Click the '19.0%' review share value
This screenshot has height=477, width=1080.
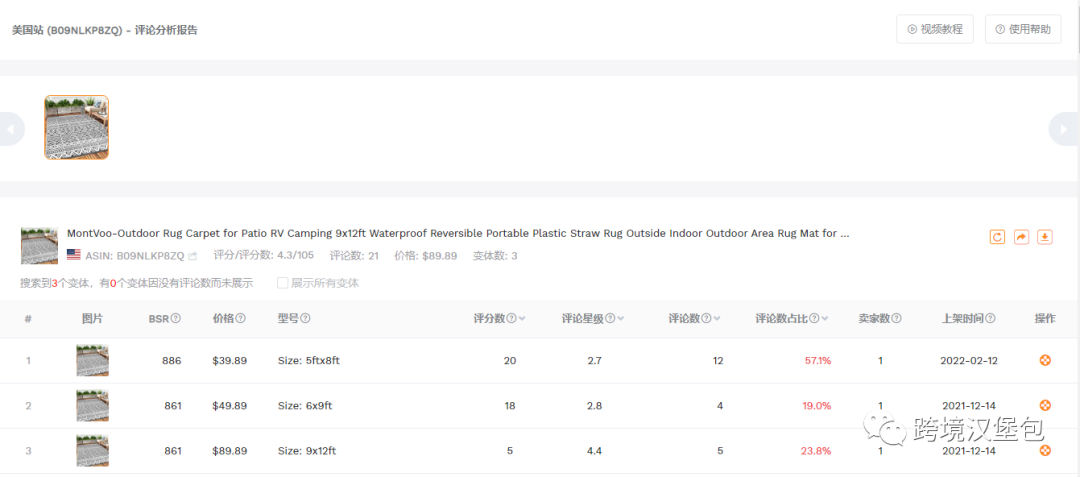[x=817, y=405]
